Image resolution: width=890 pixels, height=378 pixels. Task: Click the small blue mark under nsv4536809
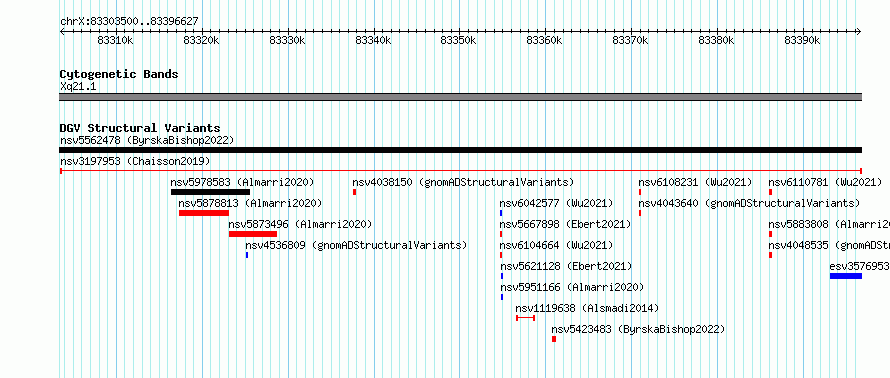(x=247, y=255)
